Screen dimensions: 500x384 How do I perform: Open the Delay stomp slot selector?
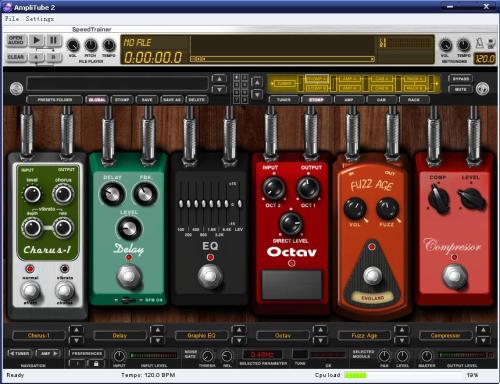coord(120,335)
